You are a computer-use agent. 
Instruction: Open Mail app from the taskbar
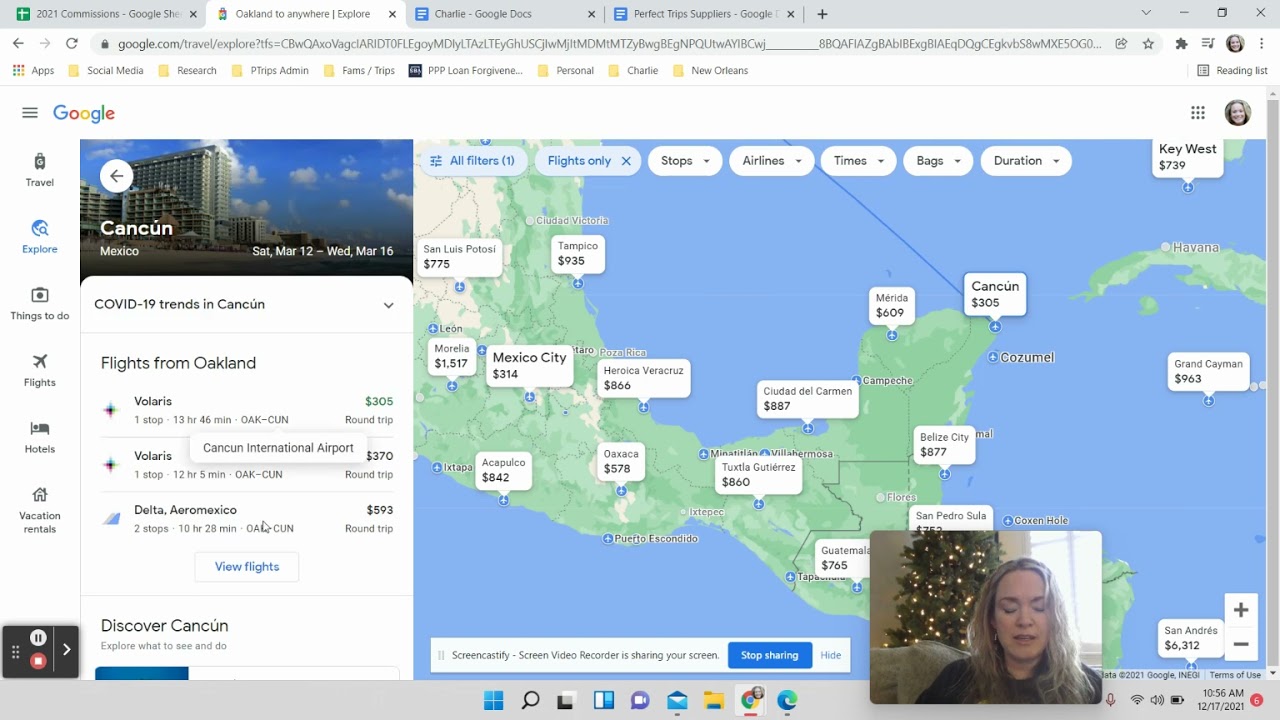[677, 700]
